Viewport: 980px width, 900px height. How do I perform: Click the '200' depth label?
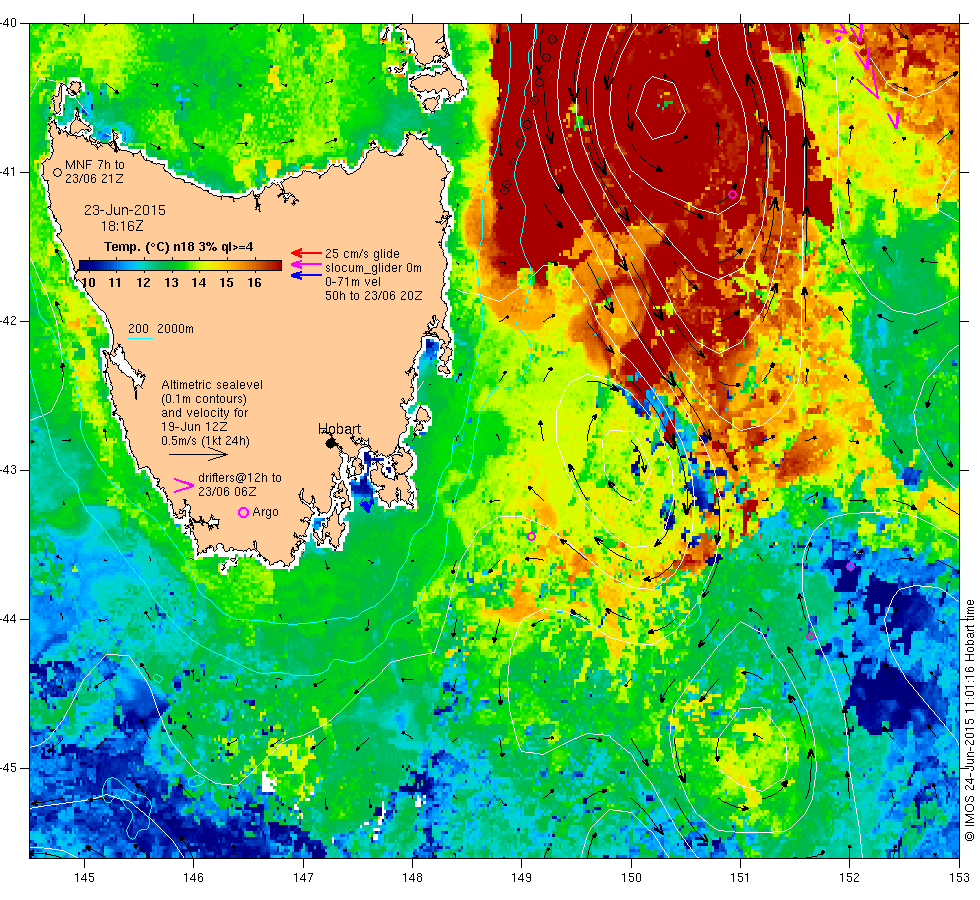pyautogui.click(x=138, y=329)
